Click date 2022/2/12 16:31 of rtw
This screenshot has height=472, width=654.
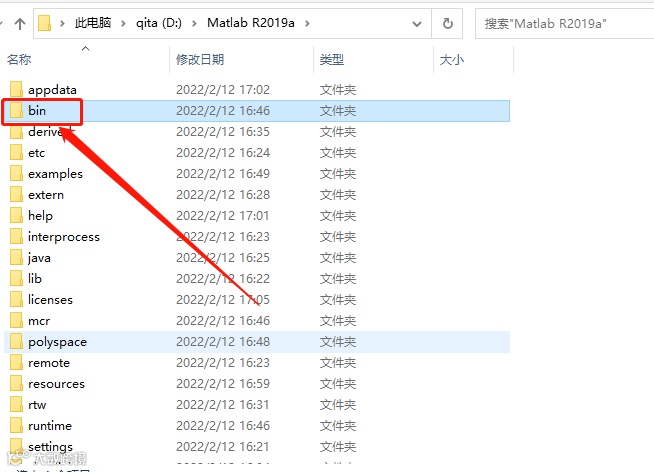pyautogui.click(x=223, y=404)
